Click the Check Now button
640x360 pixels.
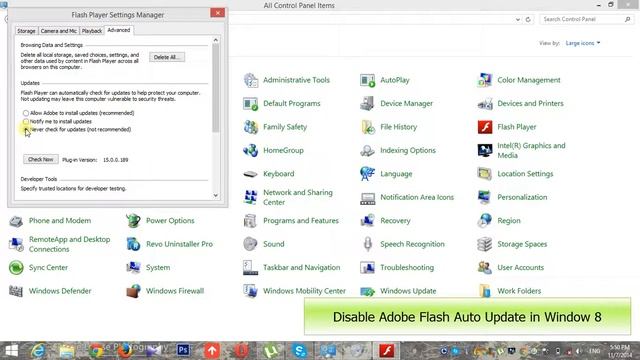point(40,159)
